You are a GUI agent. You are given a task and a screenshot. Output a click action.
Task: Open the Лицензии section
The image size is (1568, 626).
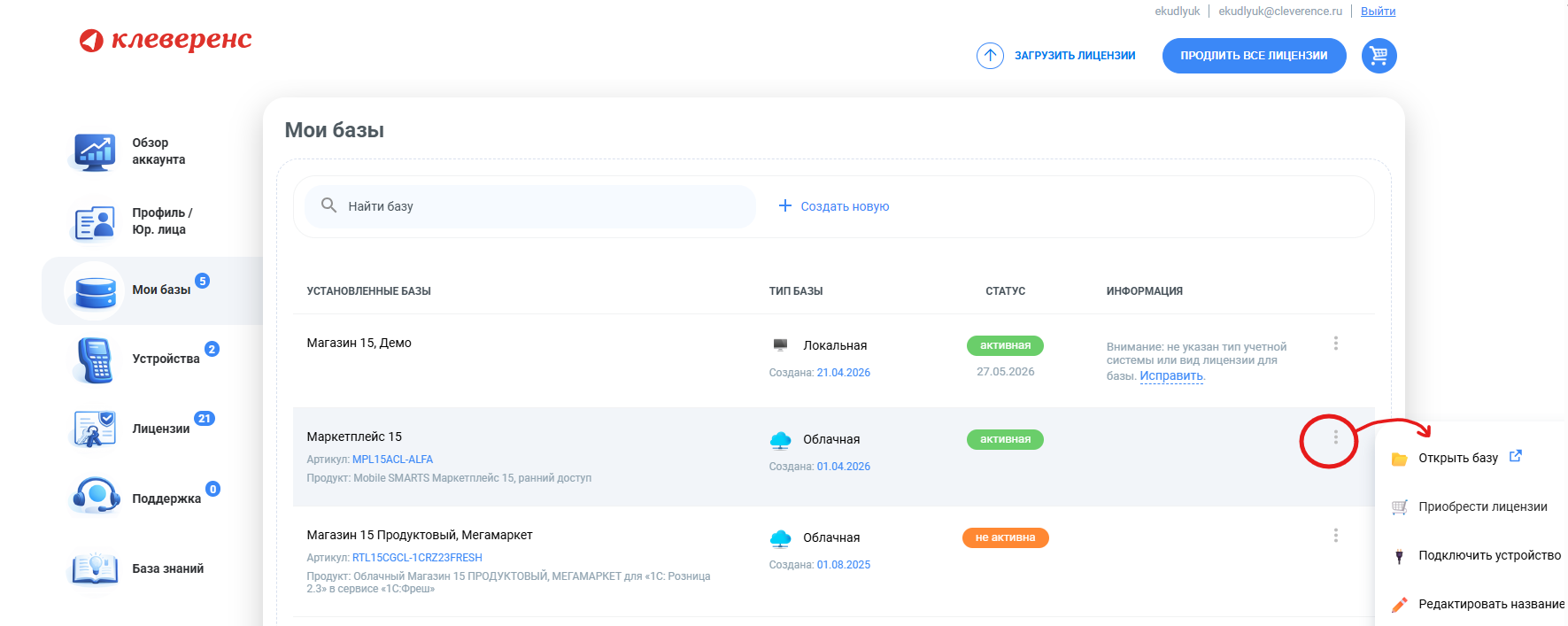[x=161, y=429]
